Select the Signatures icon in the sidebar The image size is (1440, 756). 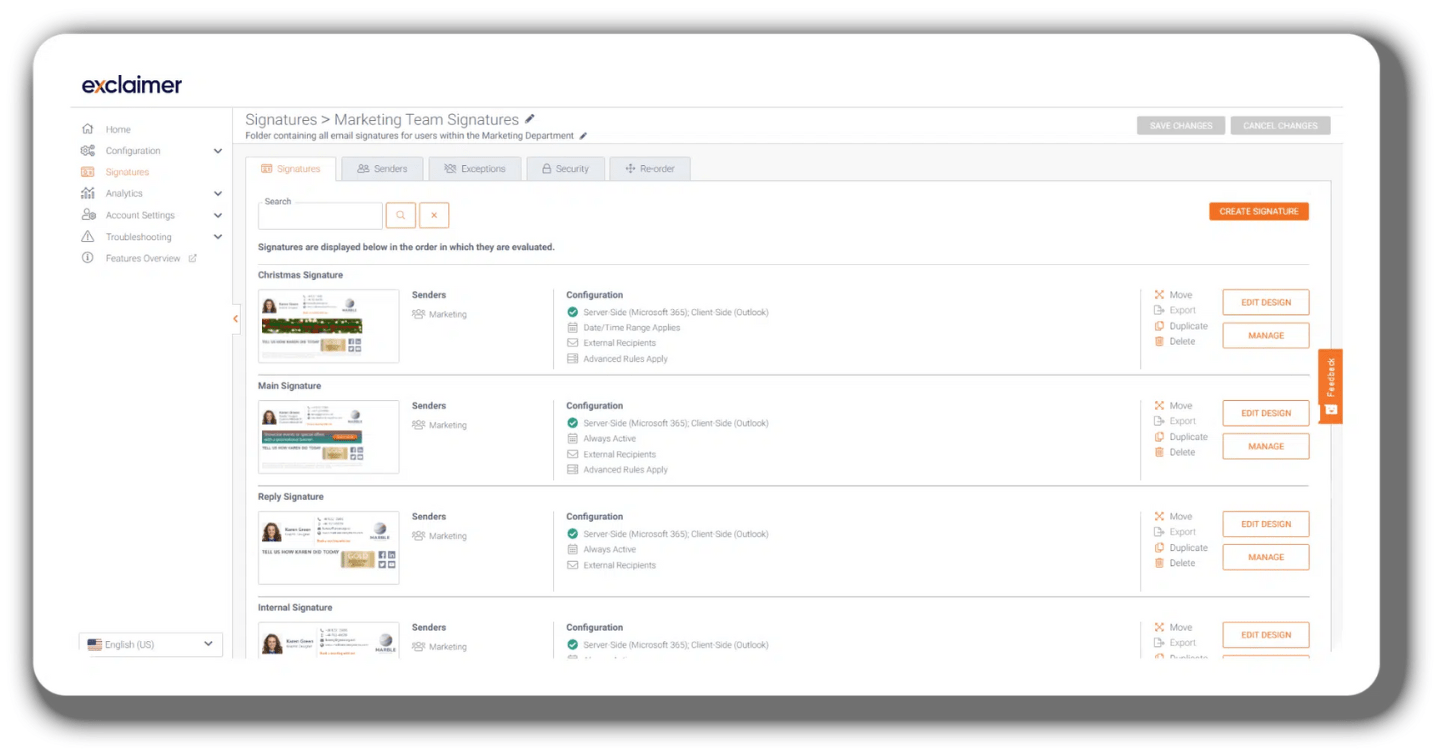[x=88, y=172]
